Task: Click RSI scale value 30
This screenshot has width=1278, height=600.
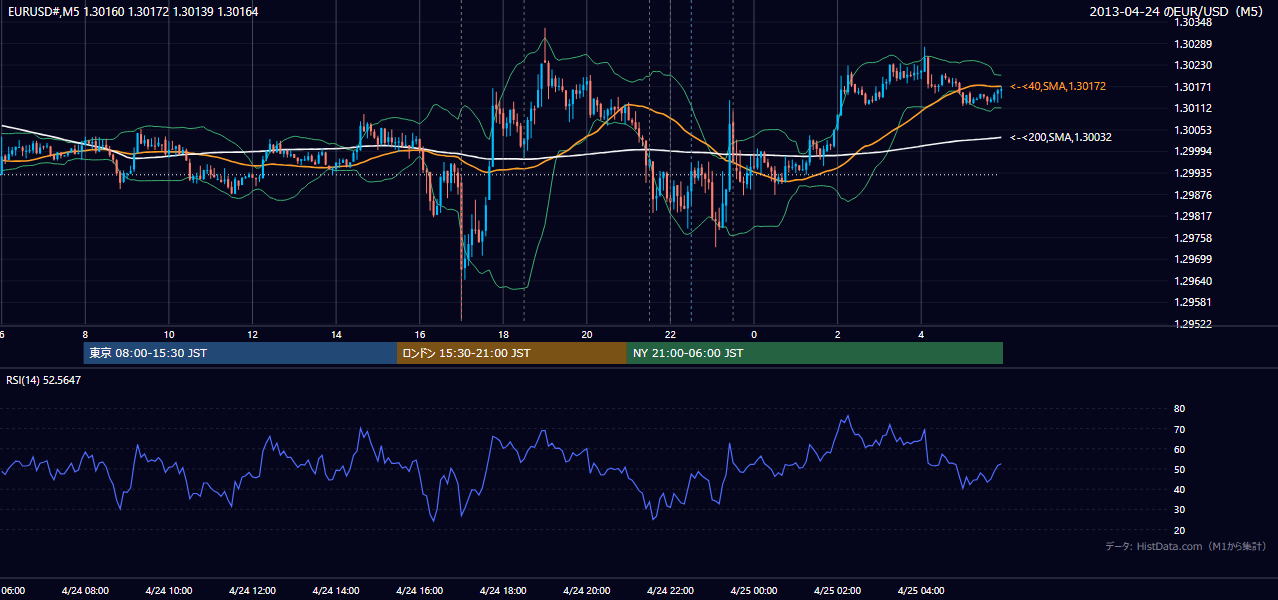Action: [x=1179, y=510]
